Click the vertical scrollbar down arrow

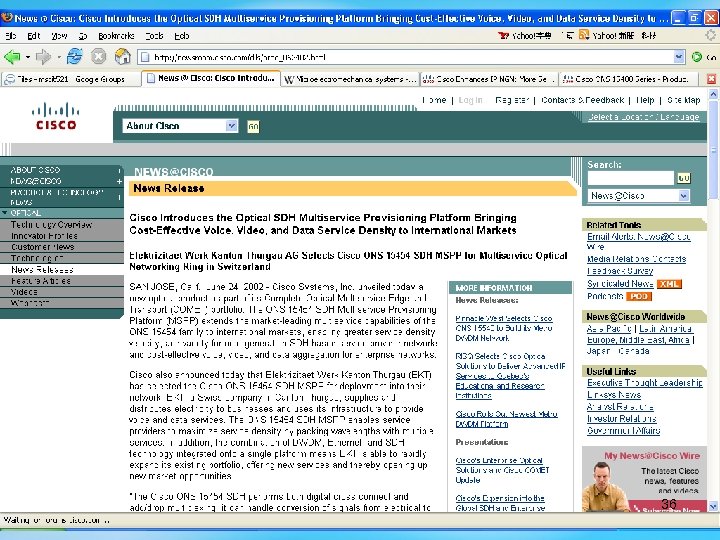click(713, 507)
